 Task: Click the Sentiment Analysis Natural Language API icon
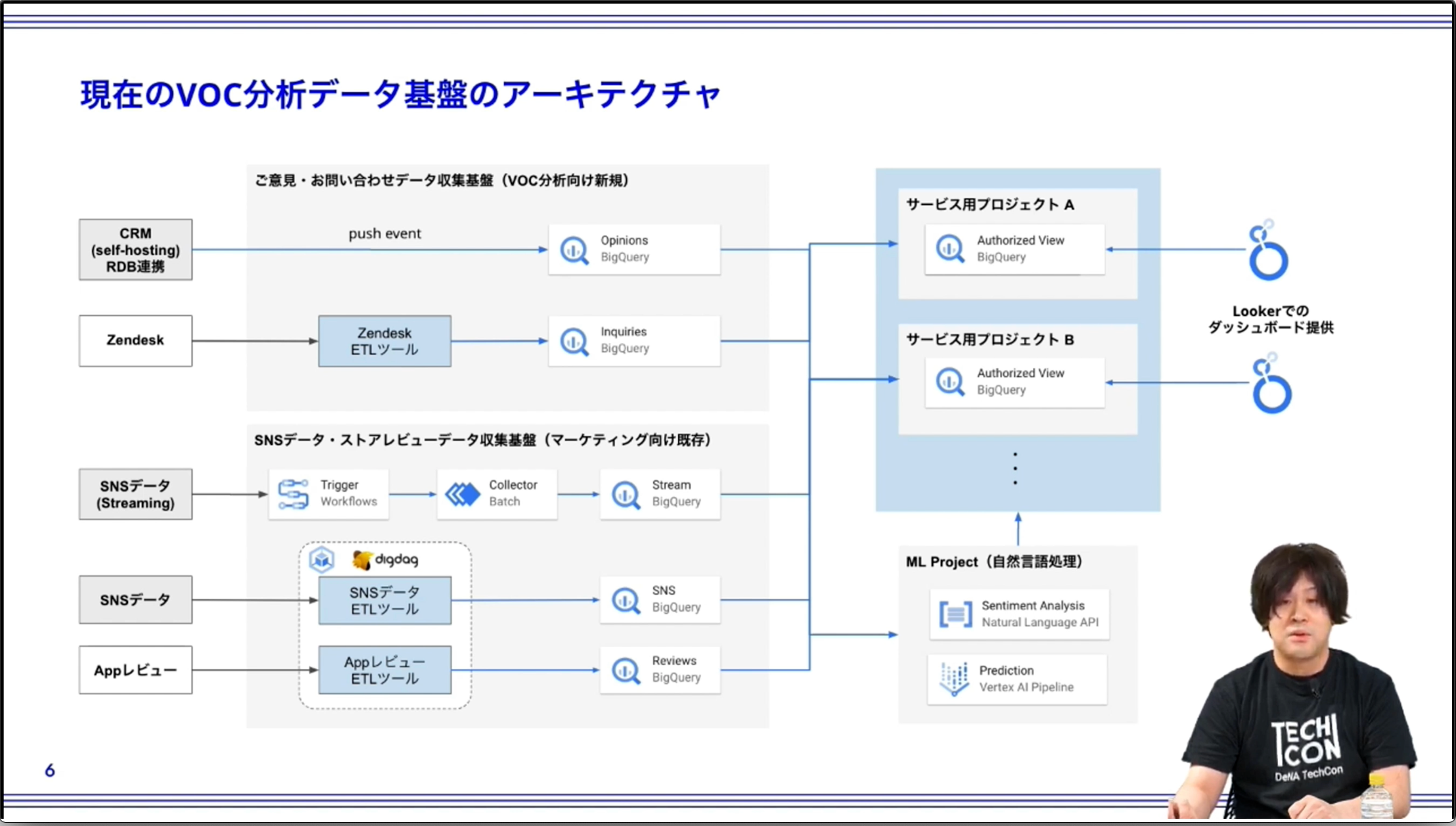tap(955, 613)
